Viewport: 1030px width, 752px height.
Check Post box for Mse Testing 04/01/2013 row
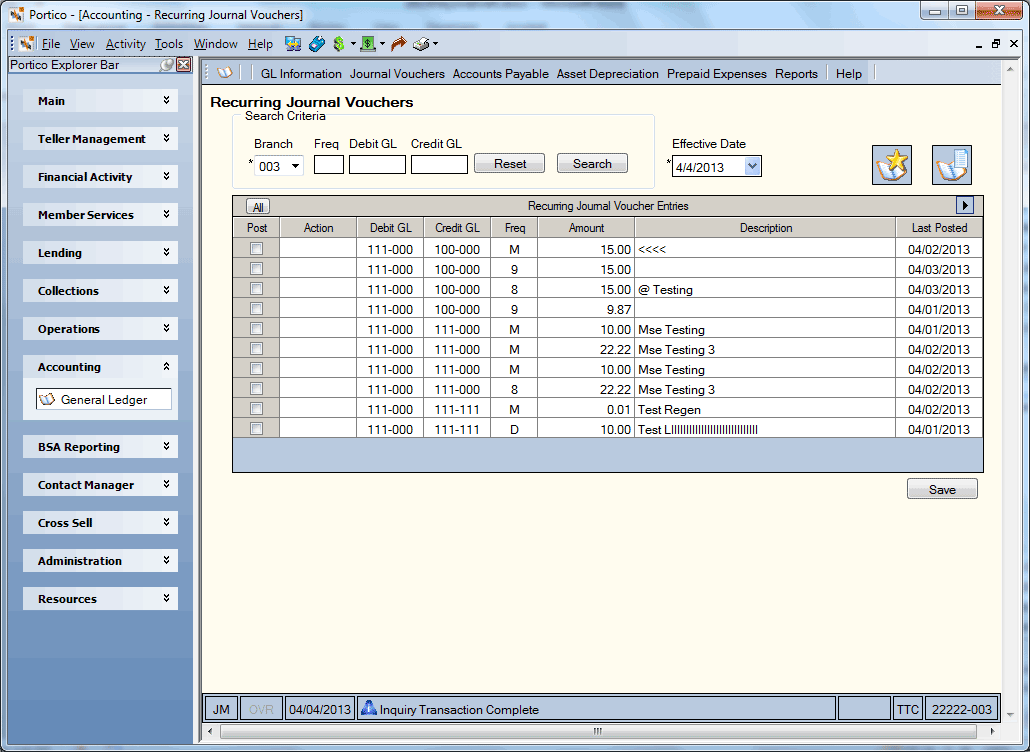pos(256,329)
